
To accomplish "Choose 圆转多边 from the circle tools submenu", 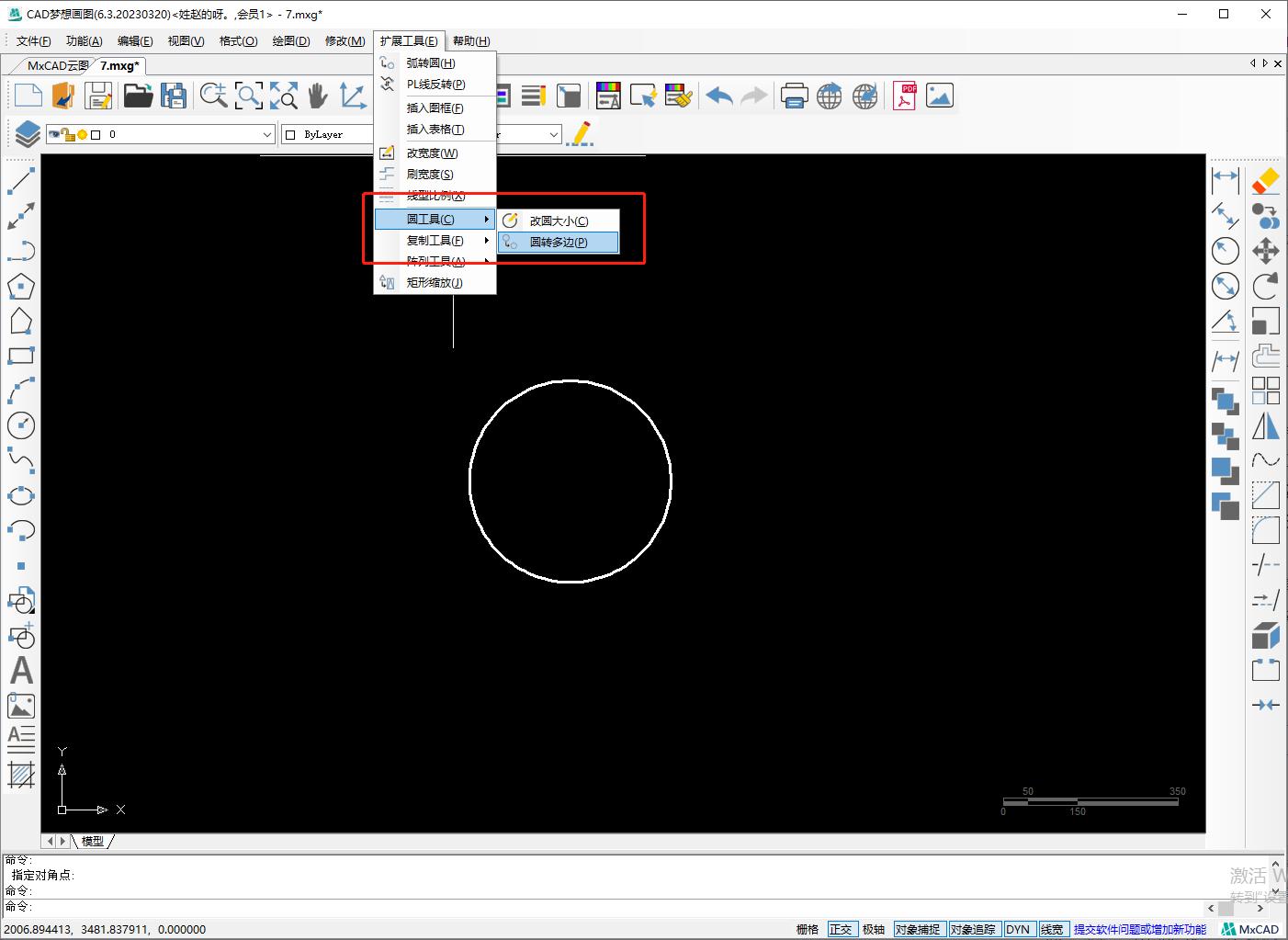I will 558,242.
